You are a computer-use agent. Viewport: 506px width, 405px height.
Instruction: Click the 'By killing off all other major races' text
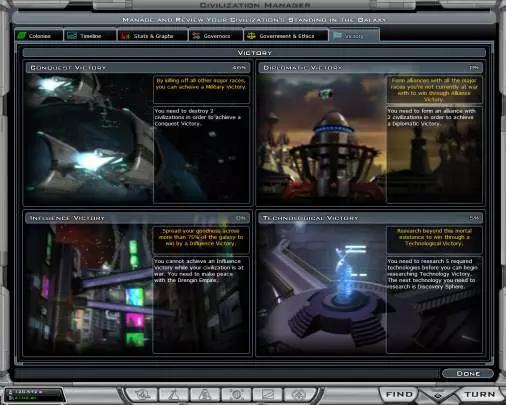coord(201,84)
